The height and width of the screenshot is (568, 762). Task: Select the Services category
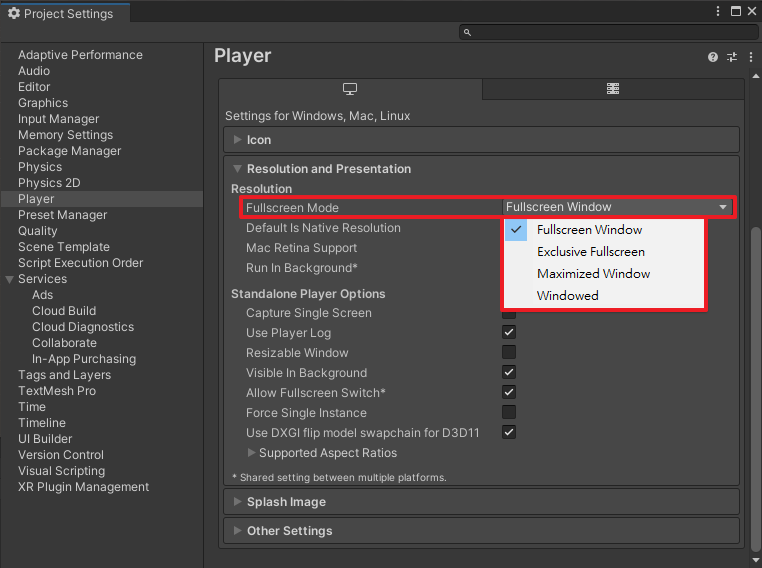click(x=42, y=279)
